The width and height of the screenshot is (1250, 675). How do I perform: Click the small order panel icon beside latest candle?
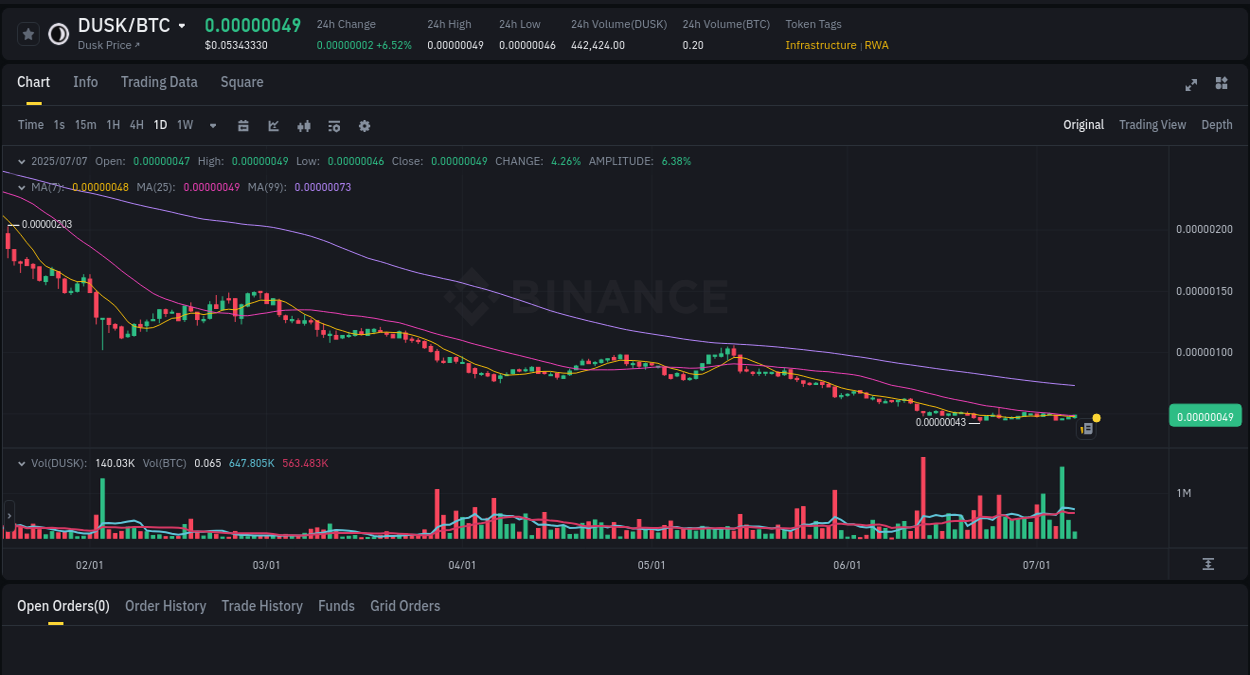[x=1086, y=428]
